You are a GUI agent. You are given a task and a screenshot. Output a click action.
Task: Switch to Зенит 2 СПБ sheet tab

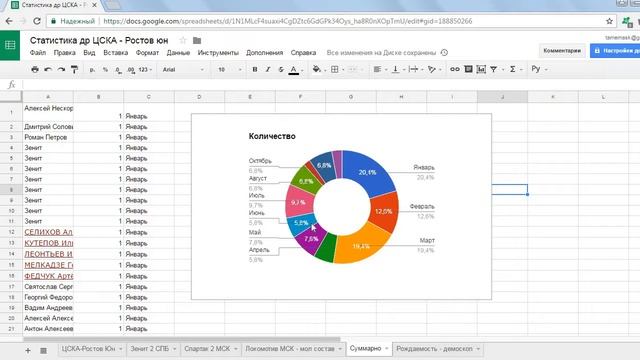point(149,349)
